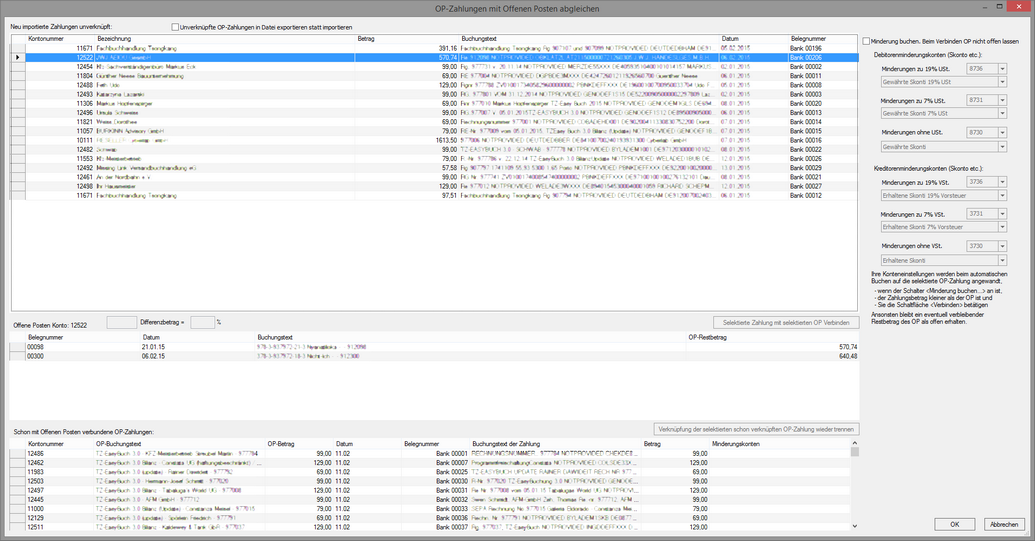Open the 8730 account number dropdown
The width and height of the screenshot is (1035, 541).
tap(1002, 133)
